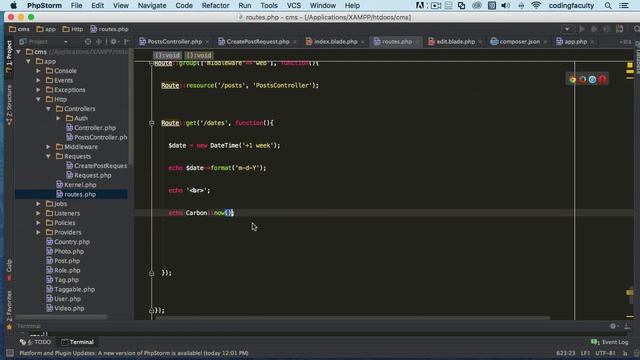This screenshot has width=640, height=360.
Task: Click the collapse all icon in Project panel
Action: (98, 42)
